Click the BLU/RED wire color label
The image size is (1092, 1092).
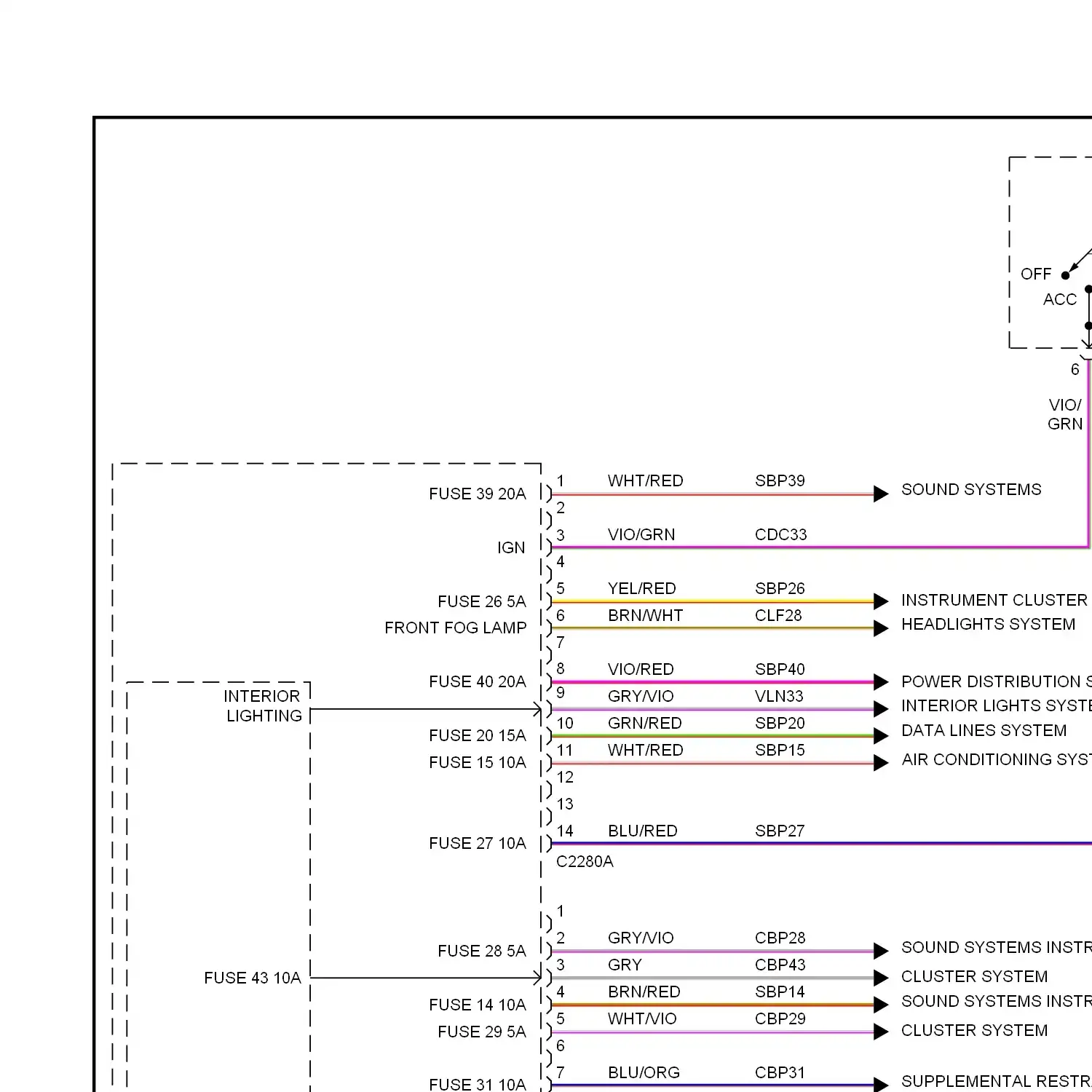coord(642,831)
